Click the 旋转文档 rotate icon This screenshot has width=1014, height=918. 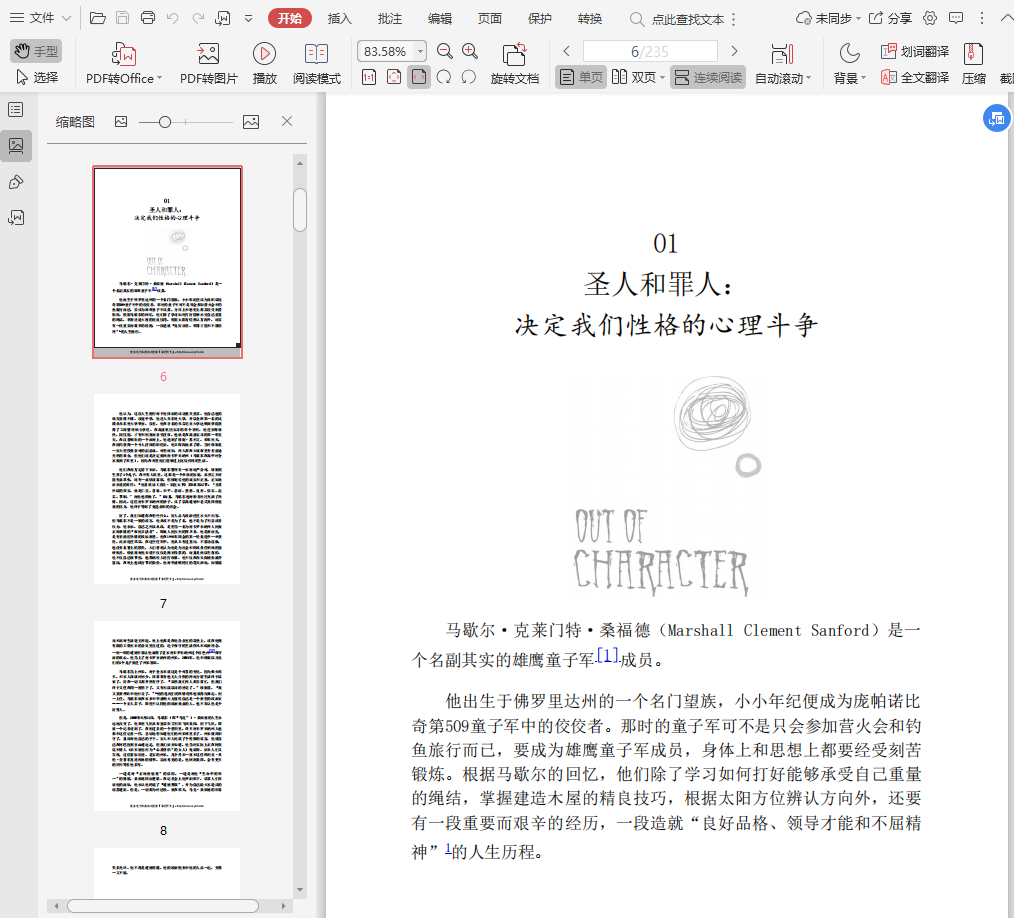515,63
